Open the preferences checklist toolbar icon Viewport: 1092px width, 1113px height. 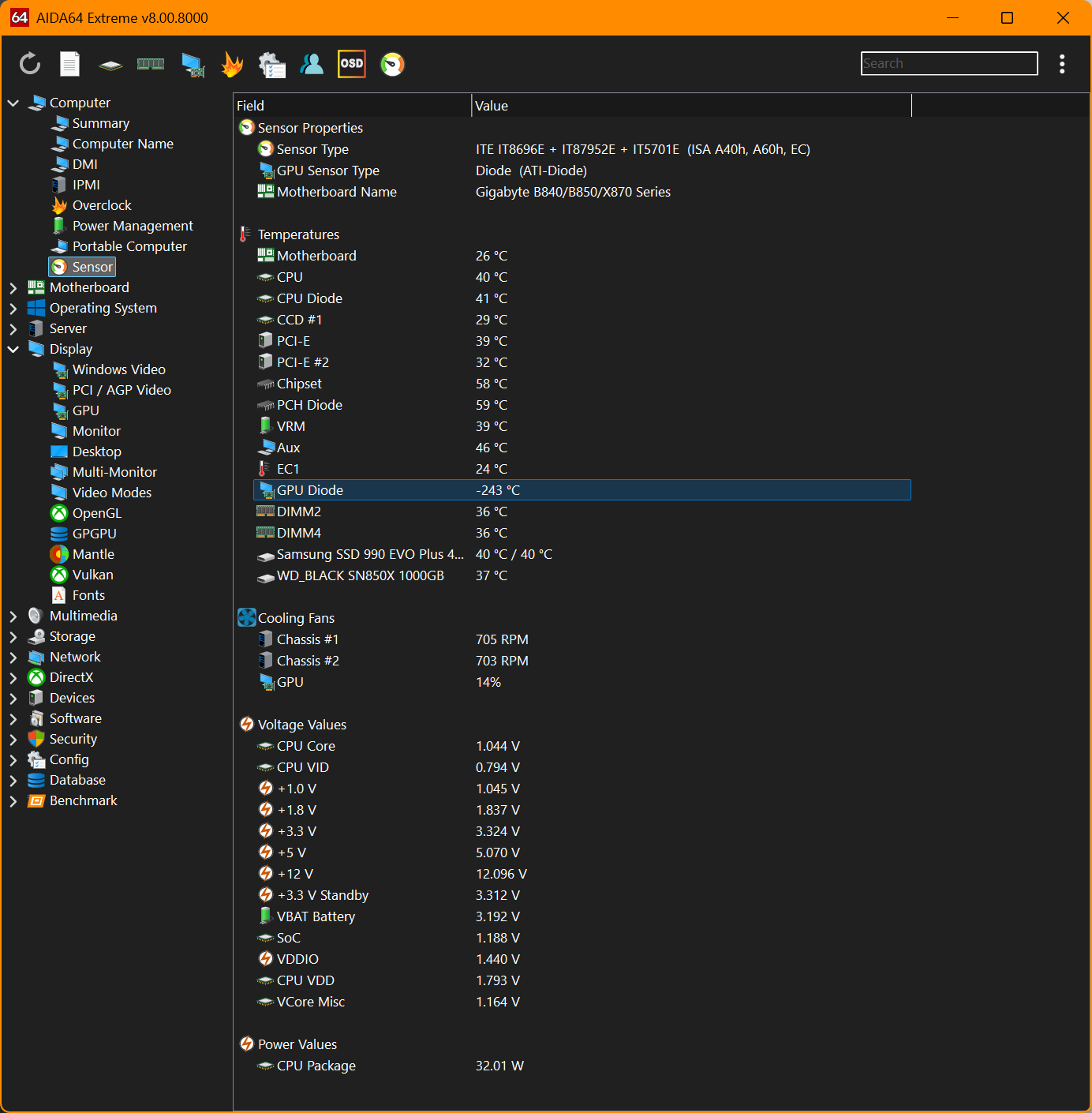coord(272,64)
